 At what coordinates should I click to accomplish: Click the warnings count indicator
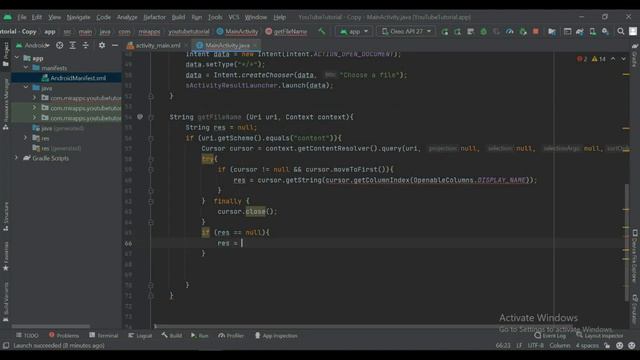click(598, 59)
